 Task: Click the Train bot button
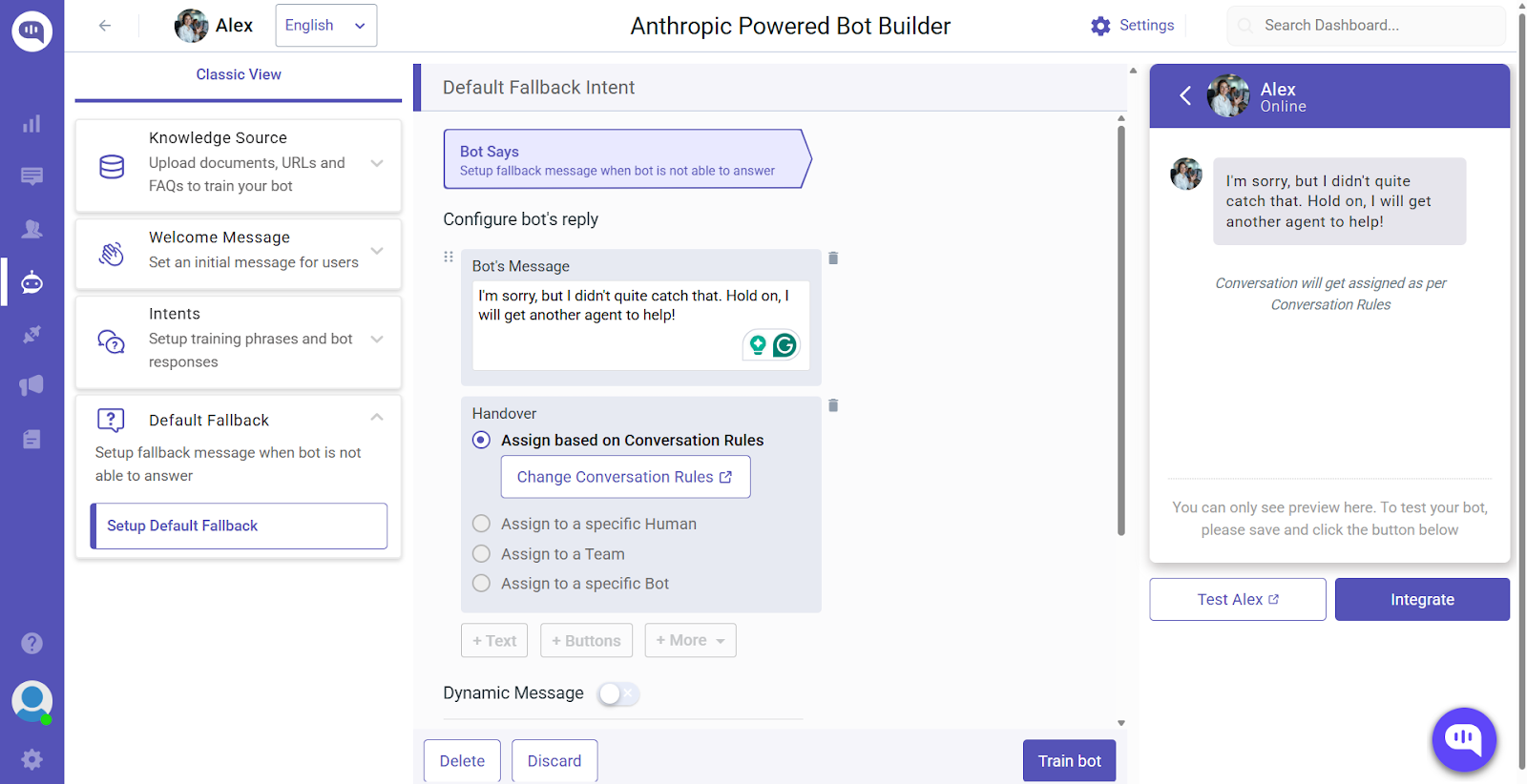point(1069,761)
